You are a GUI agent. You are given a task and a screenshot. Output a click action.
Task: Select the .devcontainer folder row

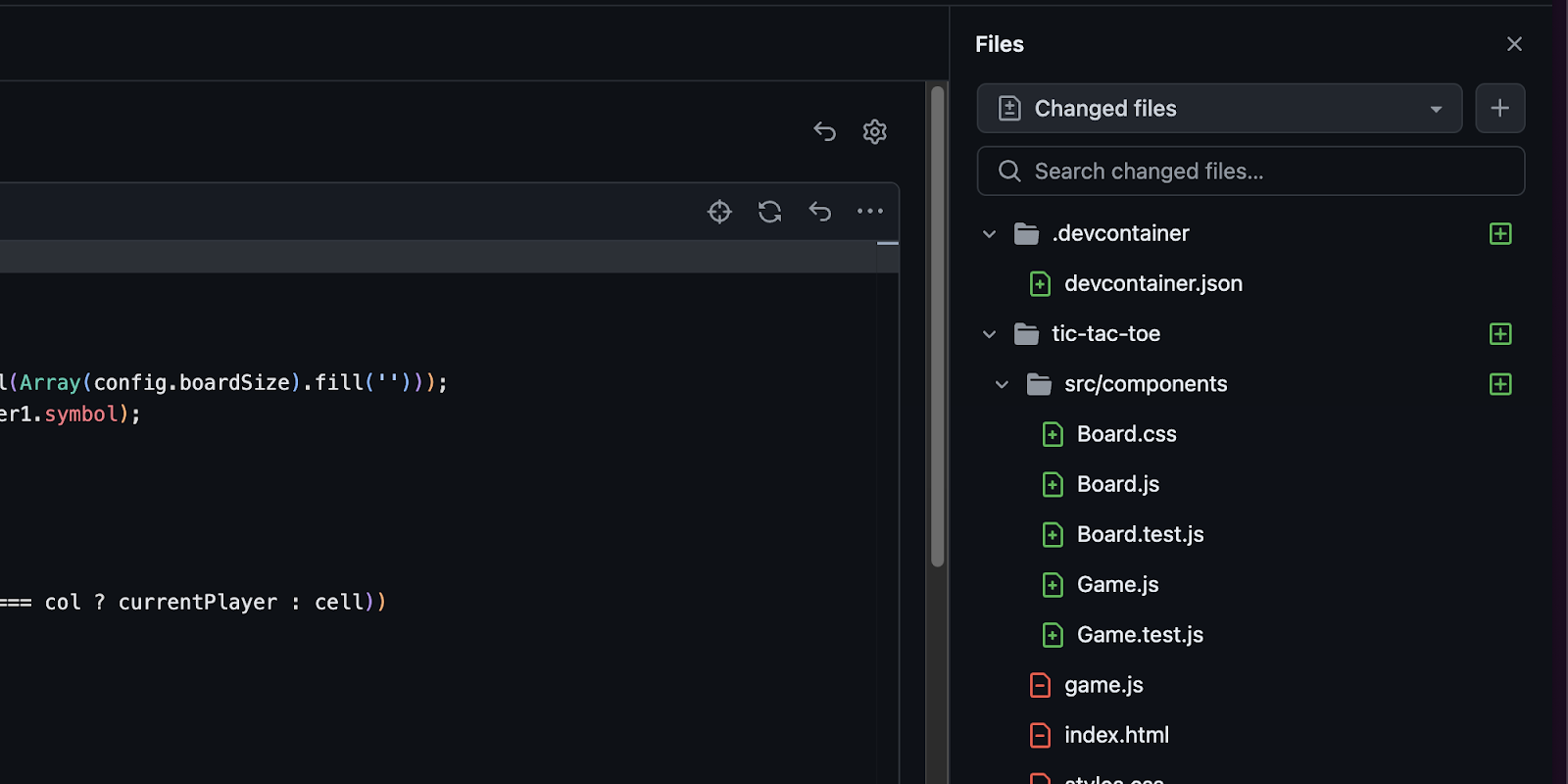(1250, 233)
